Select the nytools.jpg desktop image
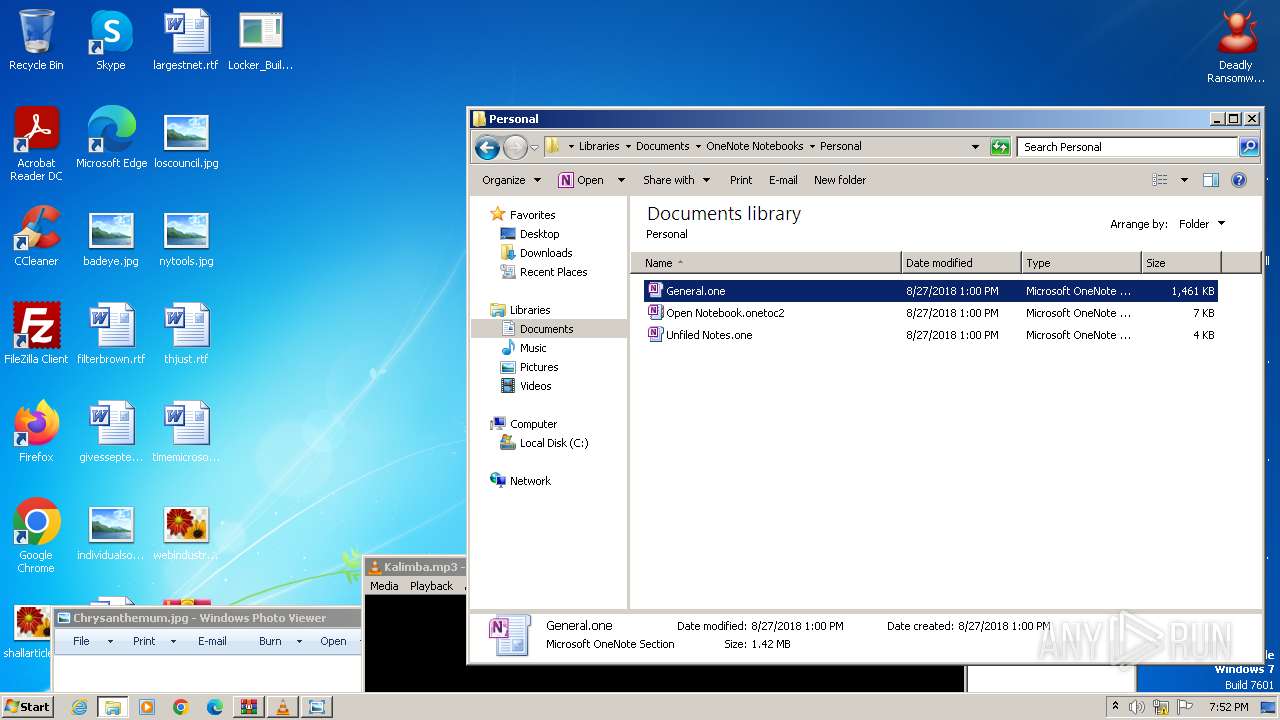 point(186,236)
